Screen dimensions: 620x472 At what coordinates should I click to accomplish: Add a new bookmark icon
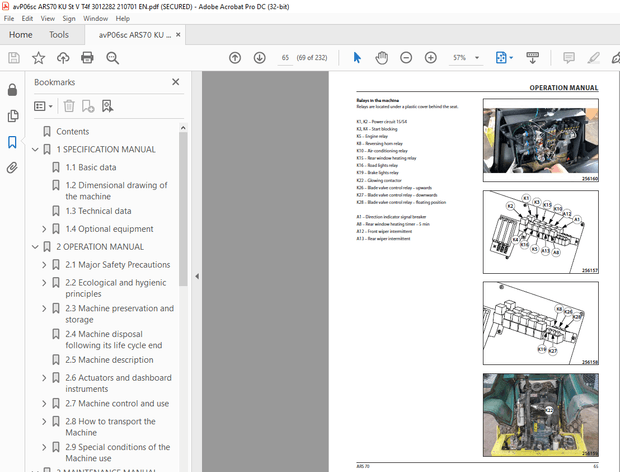coord(87,106)
